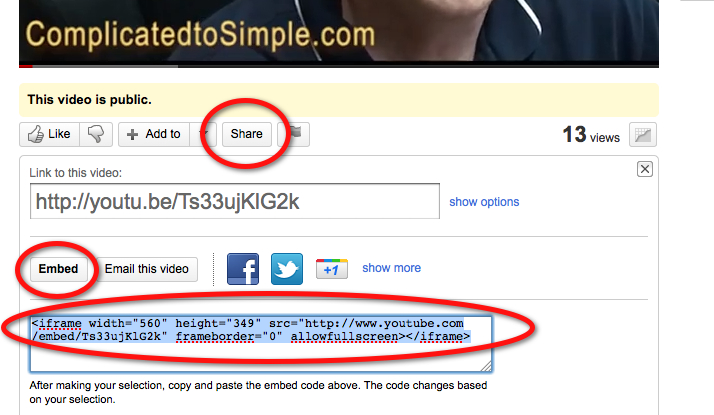This screenshot has height=415, width=714.
Task: Select the Embed tab button
Action: pyautogui.click(x=58, y=269)
